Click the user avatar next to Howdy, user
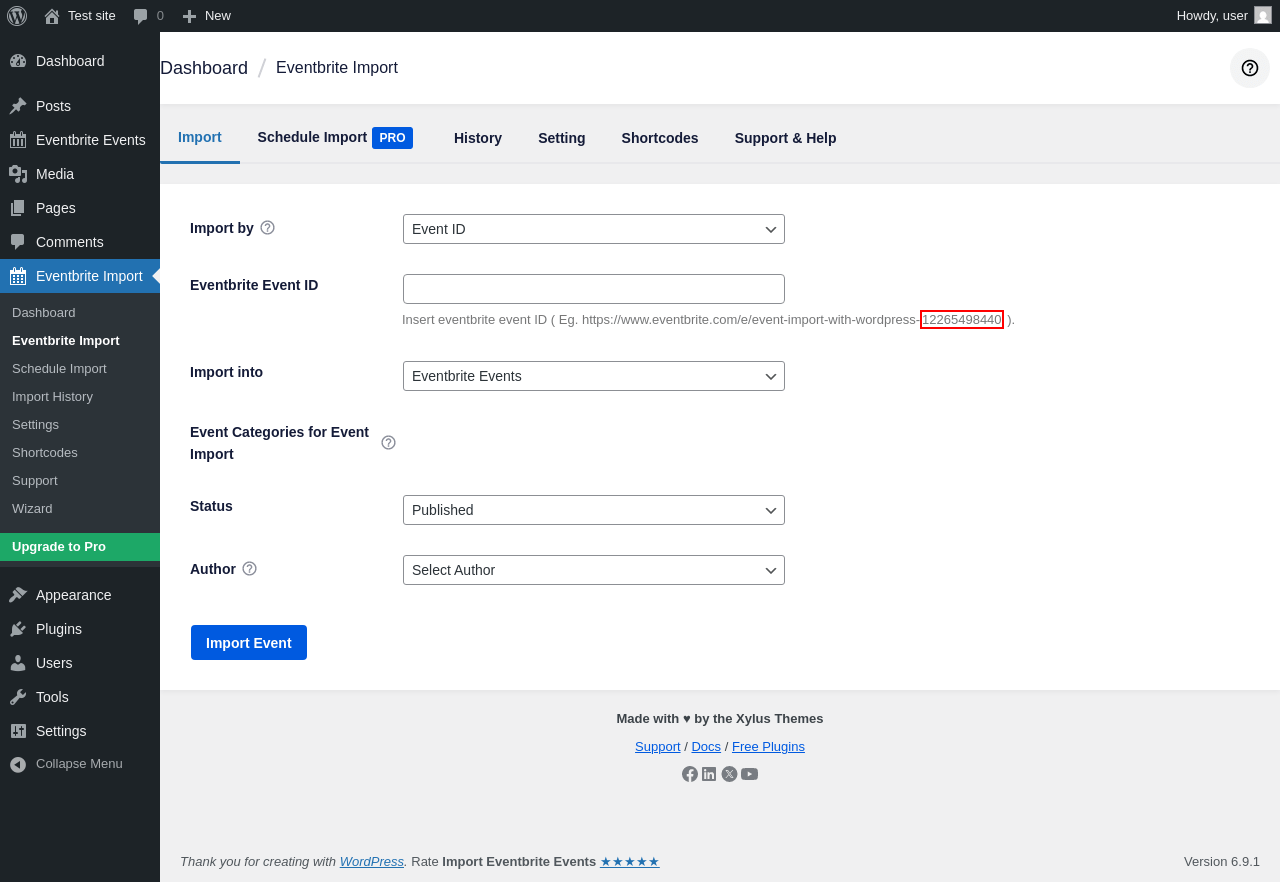 [1263, 15]
